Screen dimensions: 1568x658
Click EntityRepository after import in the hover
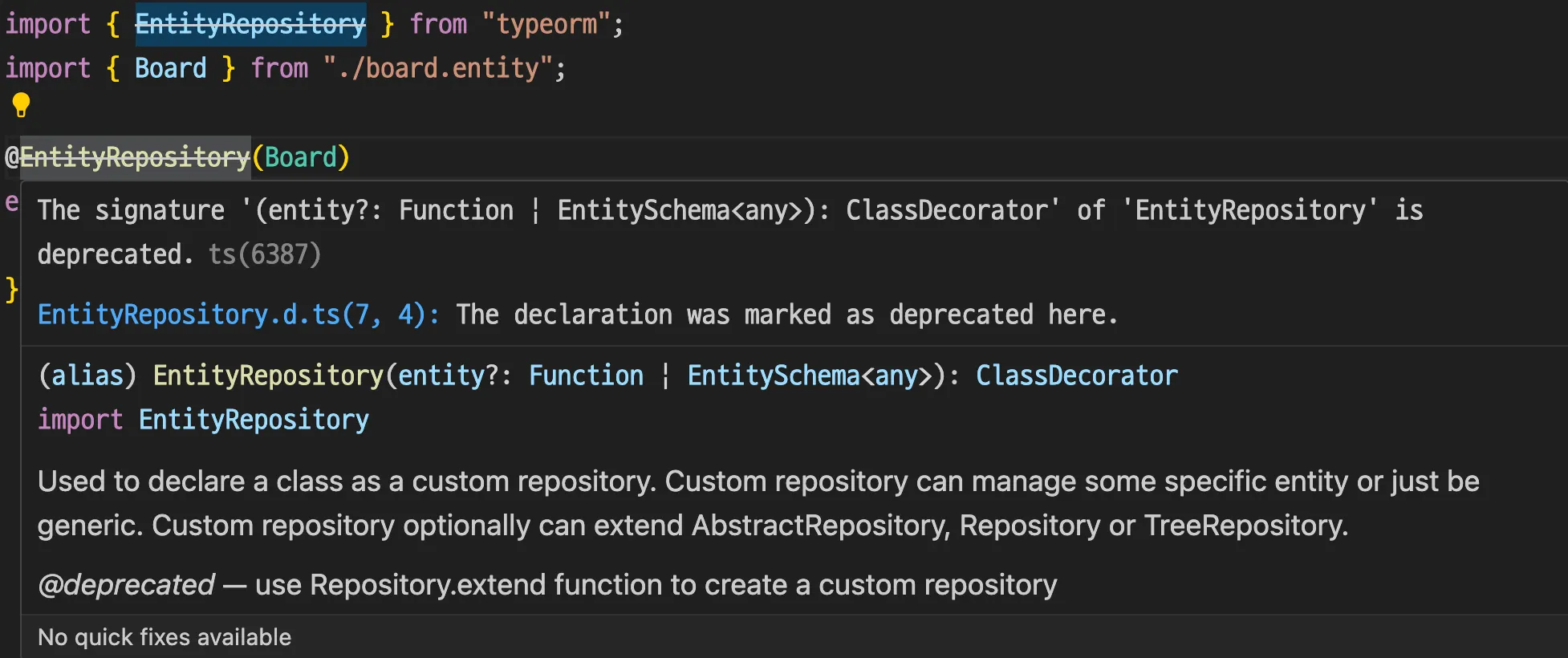254,420
